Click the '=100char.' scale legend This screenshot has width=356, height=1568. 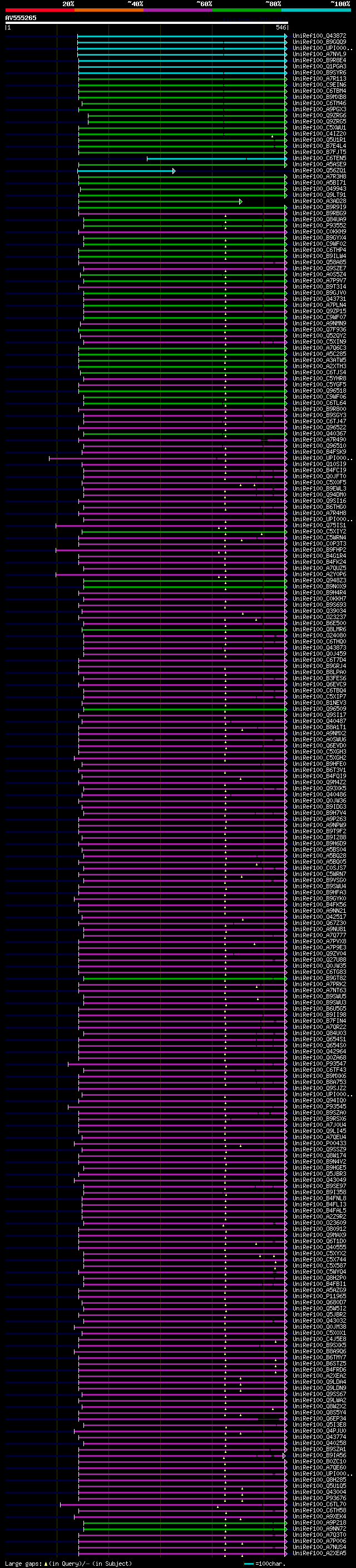click(x=265, y=1564)
